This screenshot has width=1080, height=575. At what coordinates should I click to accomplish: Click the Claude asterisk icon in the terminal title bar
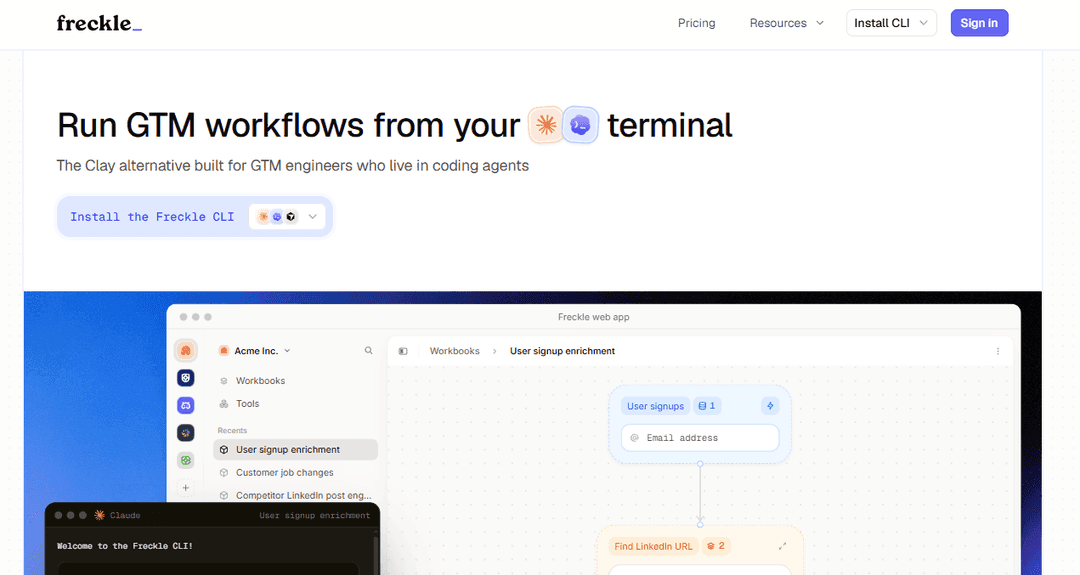coord(99,515)
